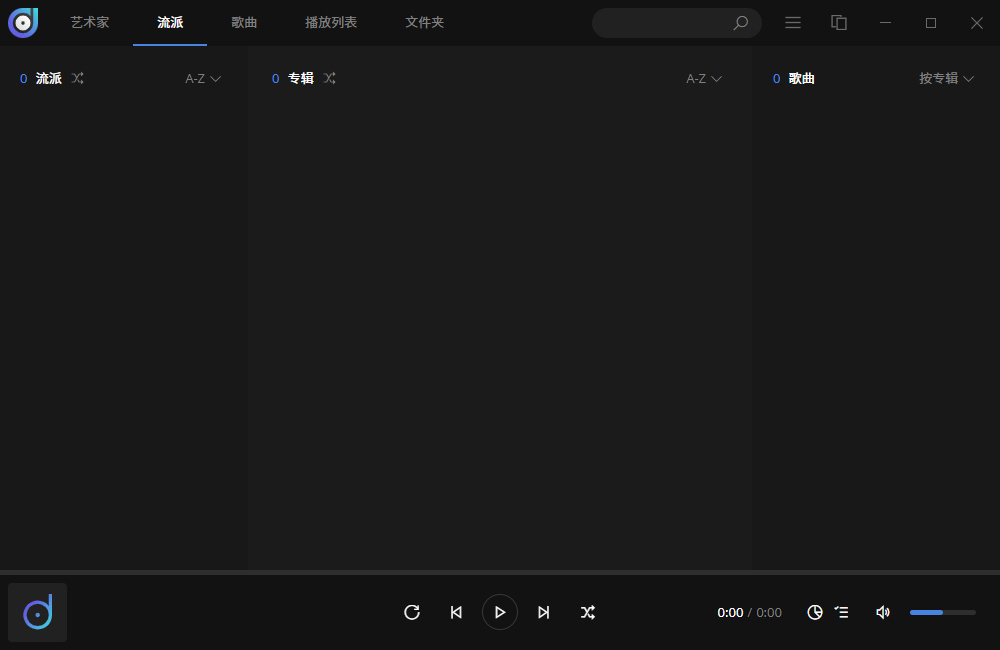Click the 0:00 elapsed time display
The image size is (1000, 650).
[x=730, y=613]
